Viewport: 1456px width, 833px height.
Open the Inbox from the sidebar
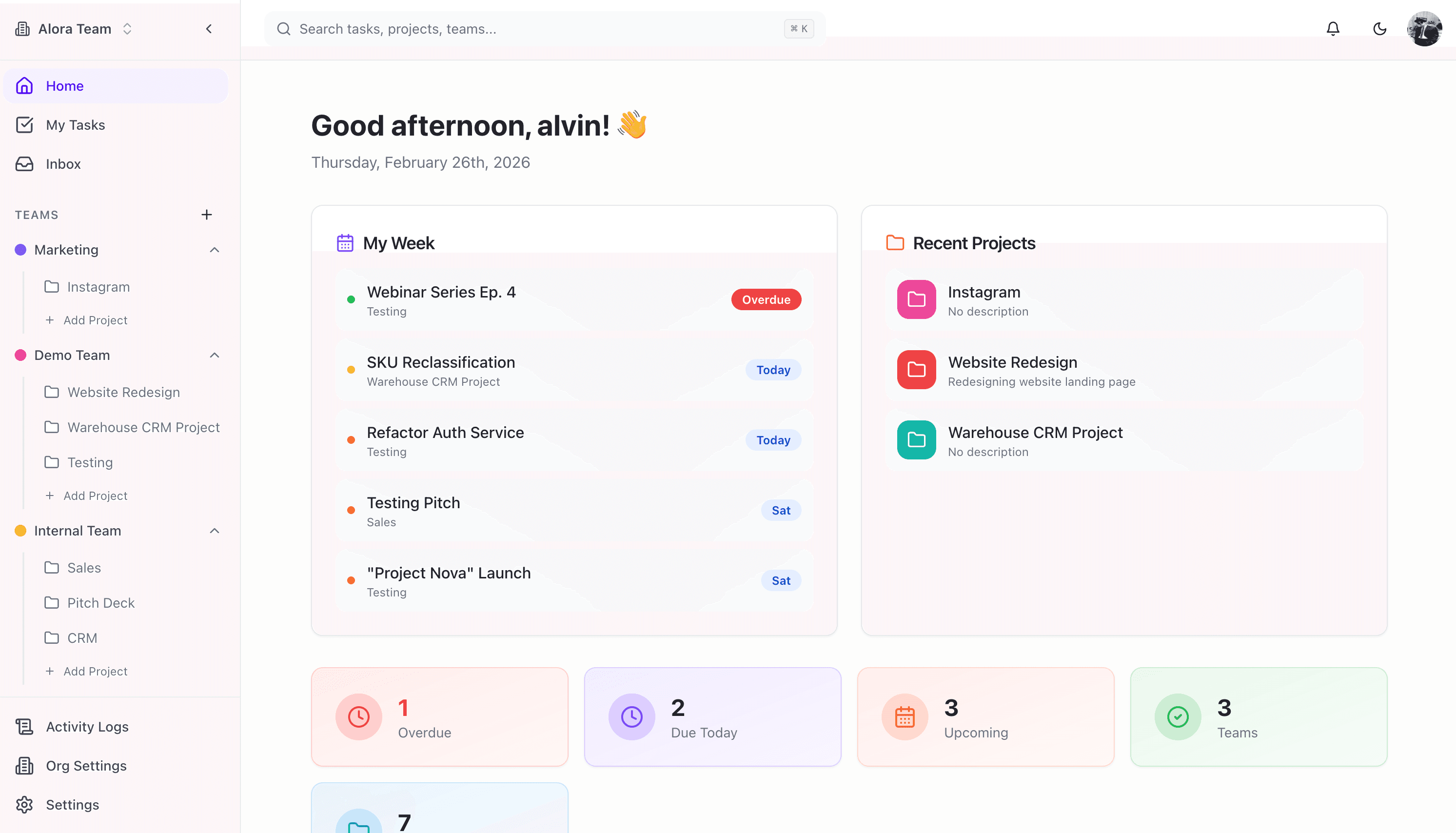63,164
